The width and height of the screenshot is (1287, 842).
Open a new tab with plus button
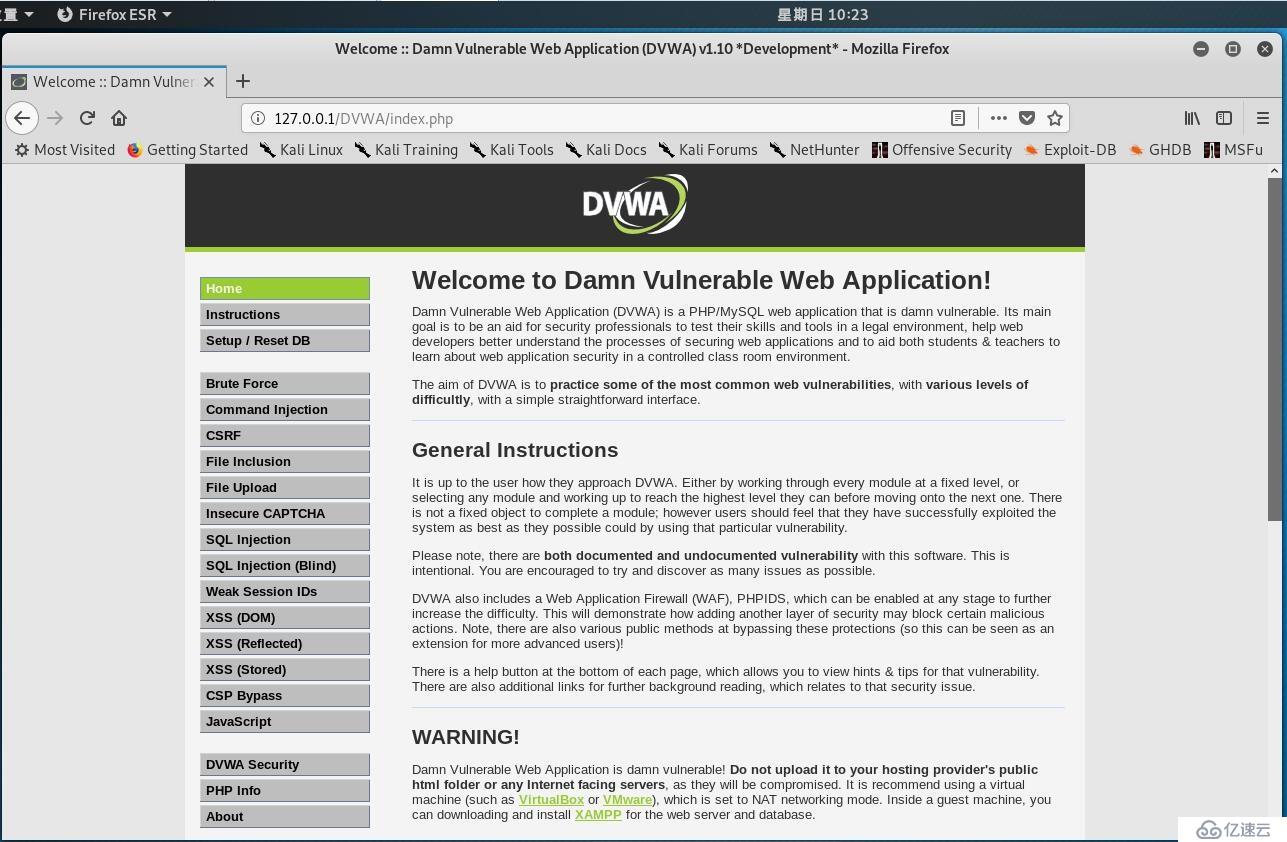click(x=243, y=81)
